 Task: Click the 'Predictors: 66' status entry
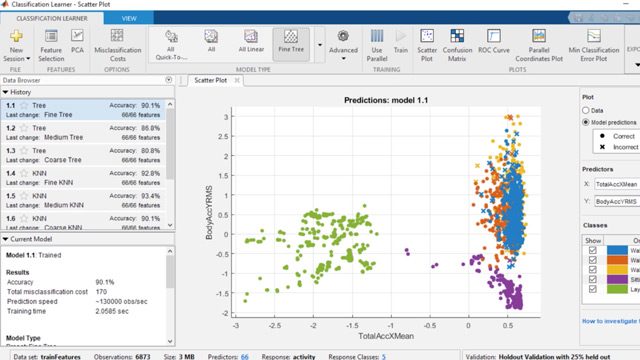(x=228, y=357)
